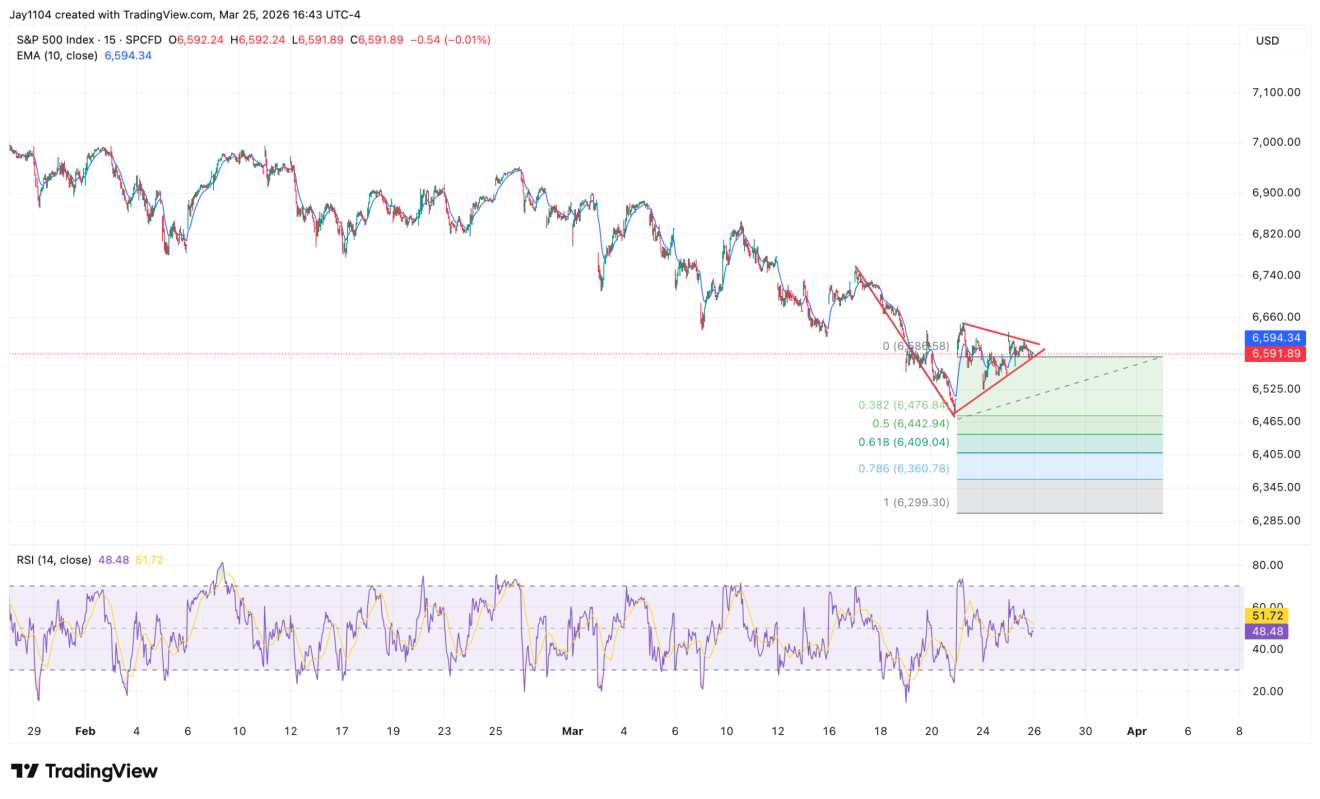Screen dimensions: 1320x799
Task: Click the TradingView logo icon
Action: (24, 771)
